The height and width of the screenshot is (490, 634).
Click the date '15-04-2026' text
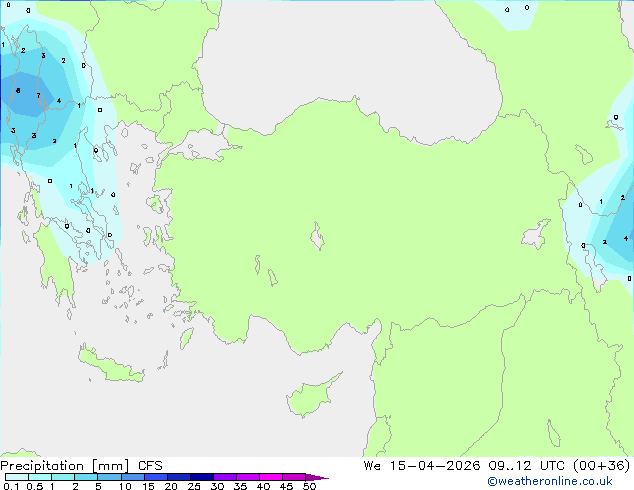tap(435, 466)
